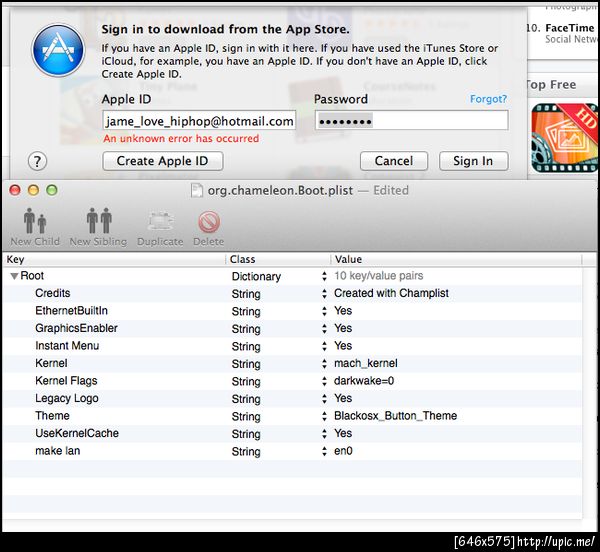Click the Yes value for UseKernelCache

point(343,433)
